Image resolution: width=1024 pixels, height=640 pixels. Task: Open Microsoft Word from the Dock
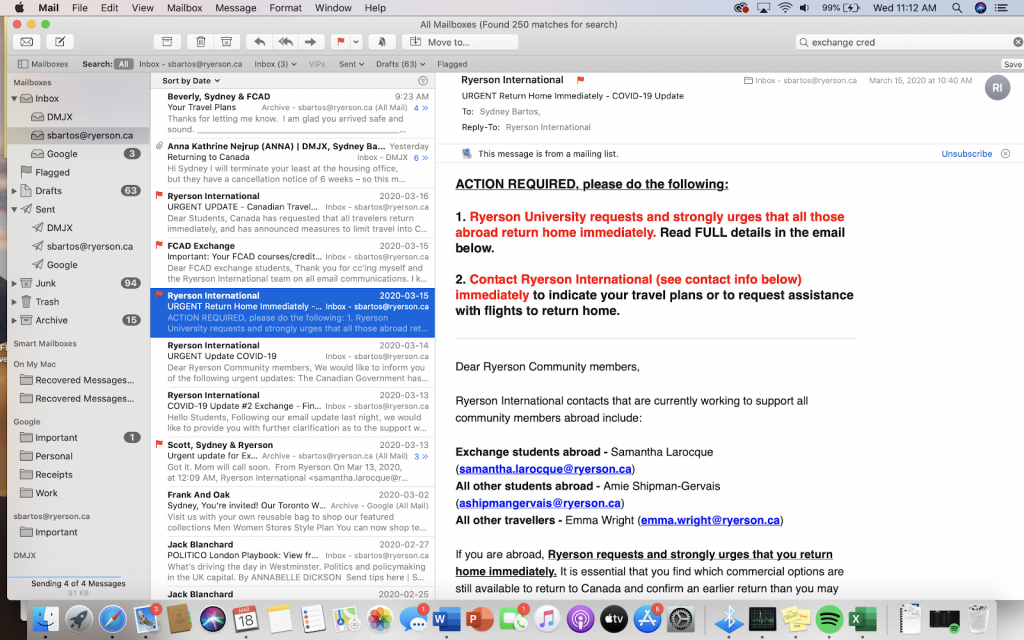pos(446,618)
